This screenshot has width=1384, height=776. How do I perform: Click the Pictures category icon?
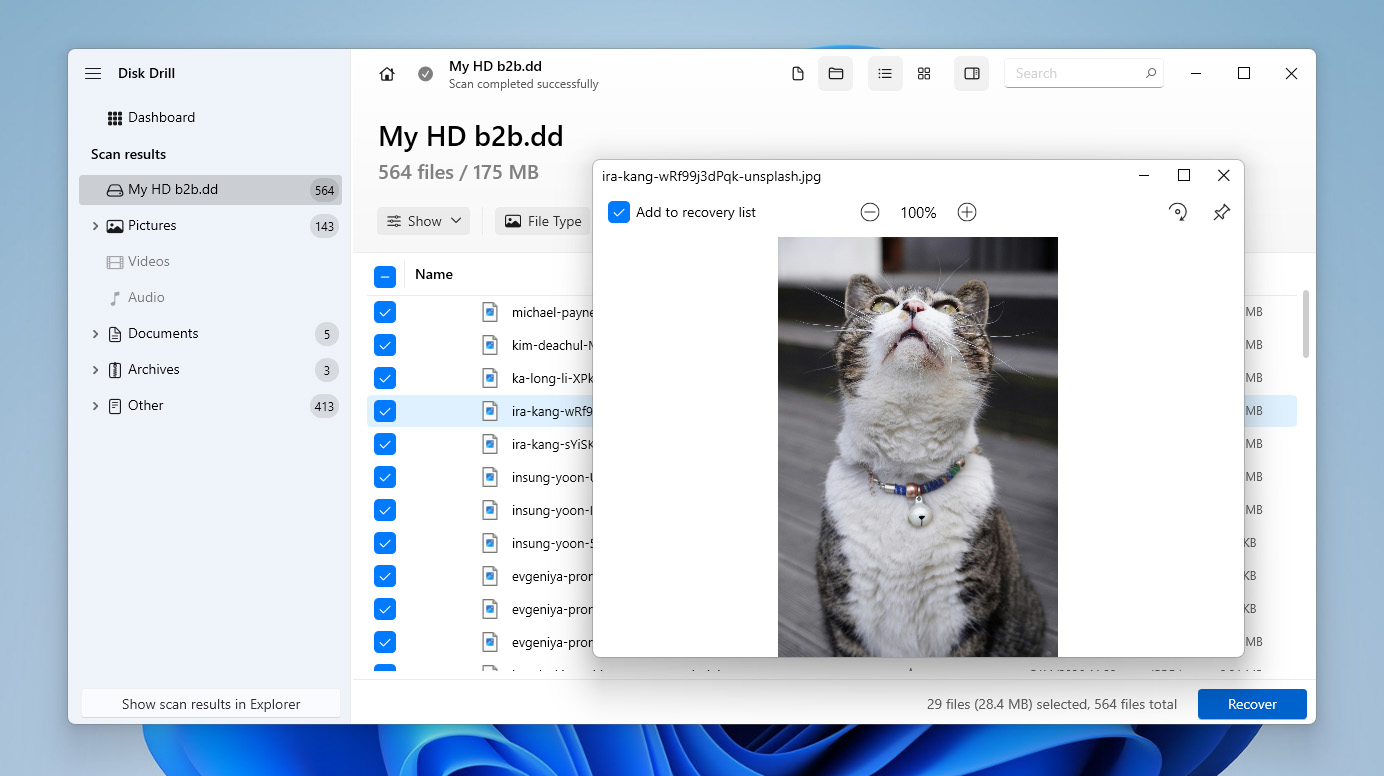click(115, 226)
